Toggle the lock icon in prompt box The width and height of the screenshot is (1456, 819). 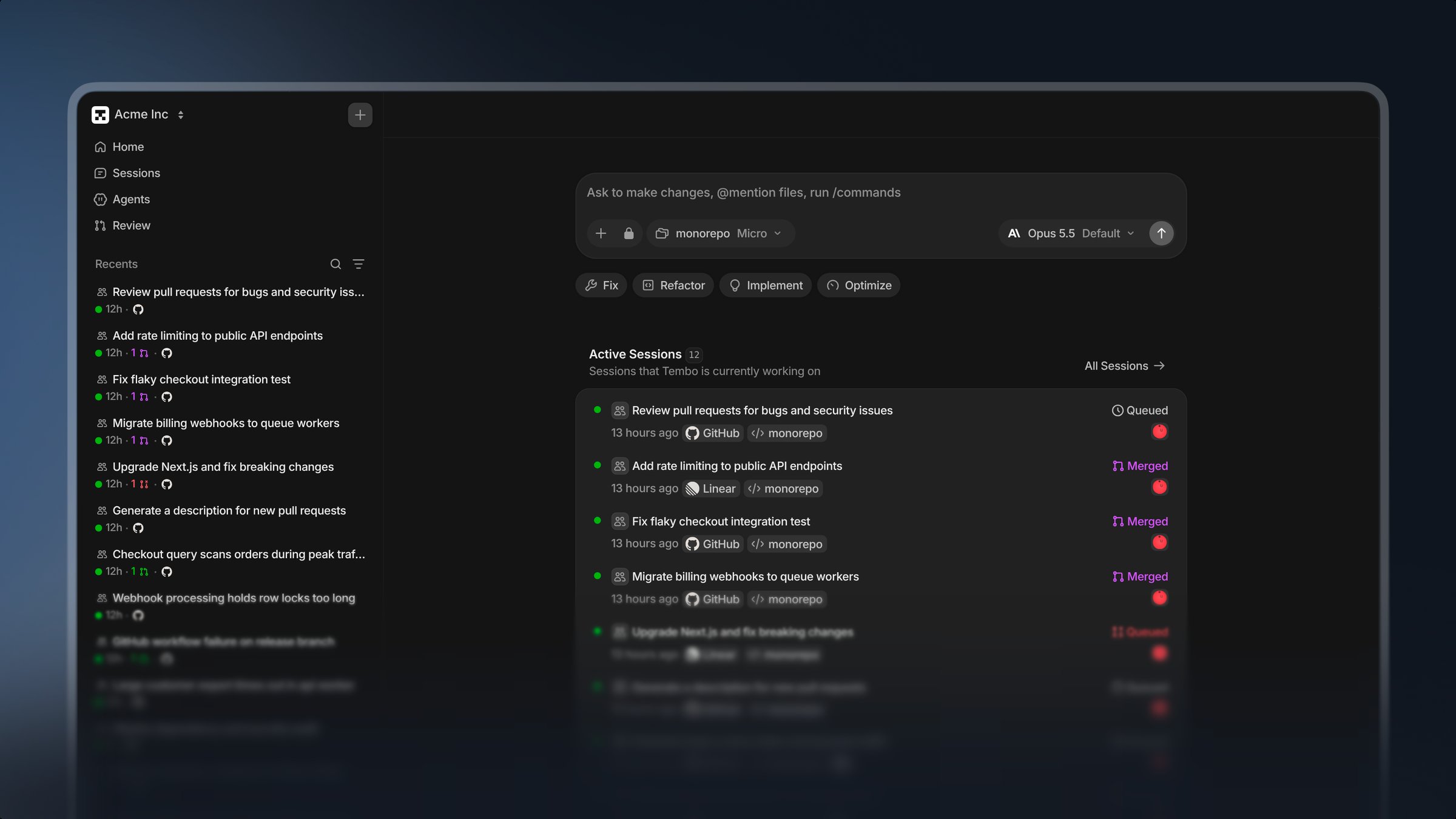pos(629,234)
